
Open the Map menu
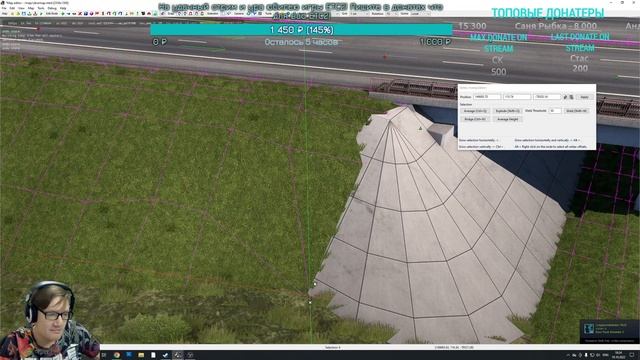point(31,8)
